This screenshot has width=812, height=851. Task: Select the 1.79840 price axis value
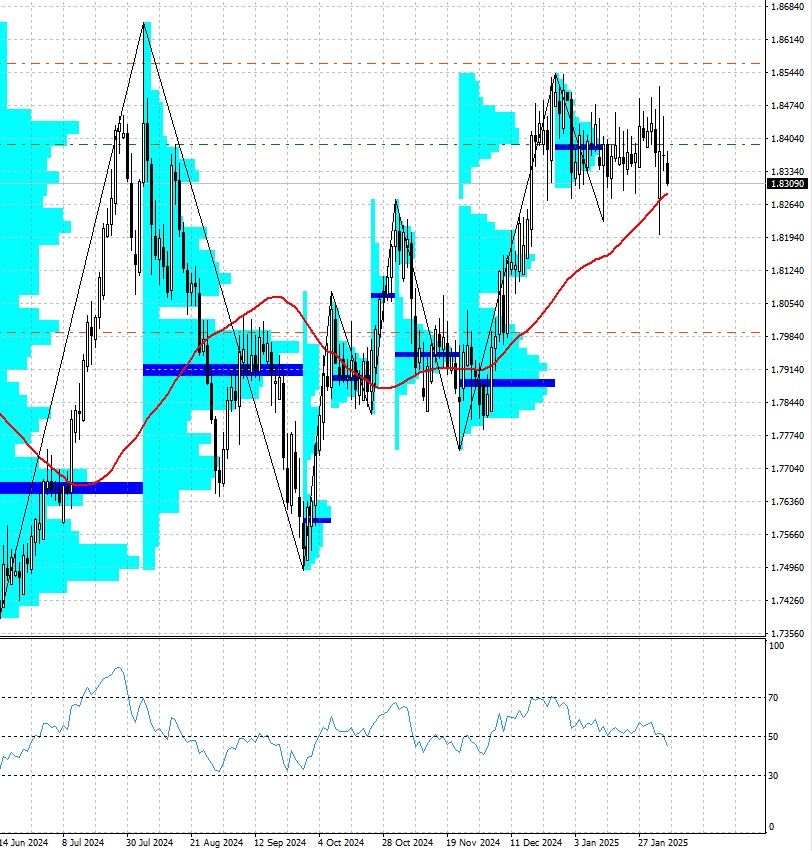(x=787, y=336)
